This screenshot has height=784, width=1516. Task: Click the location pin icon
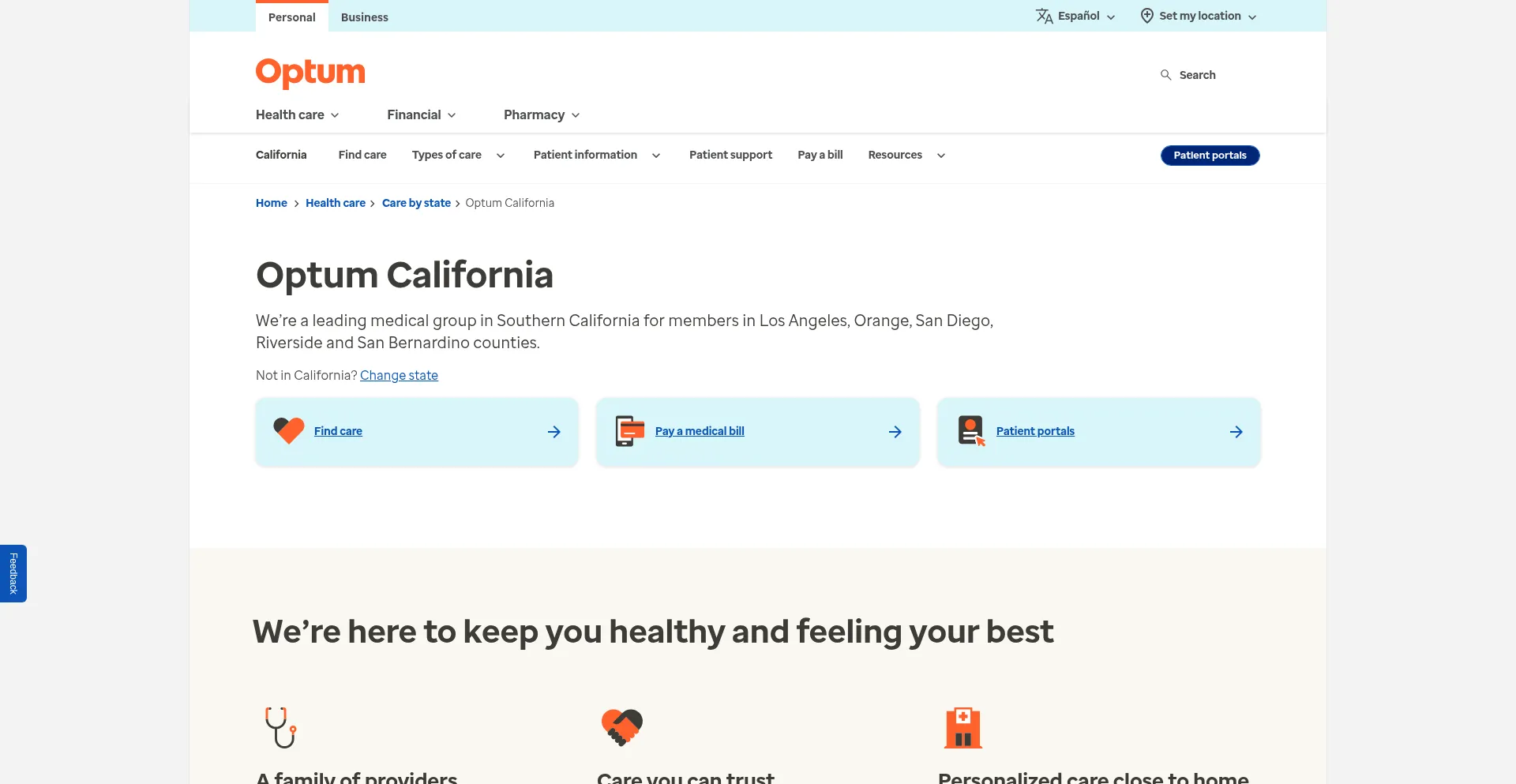pos(1146,17)
